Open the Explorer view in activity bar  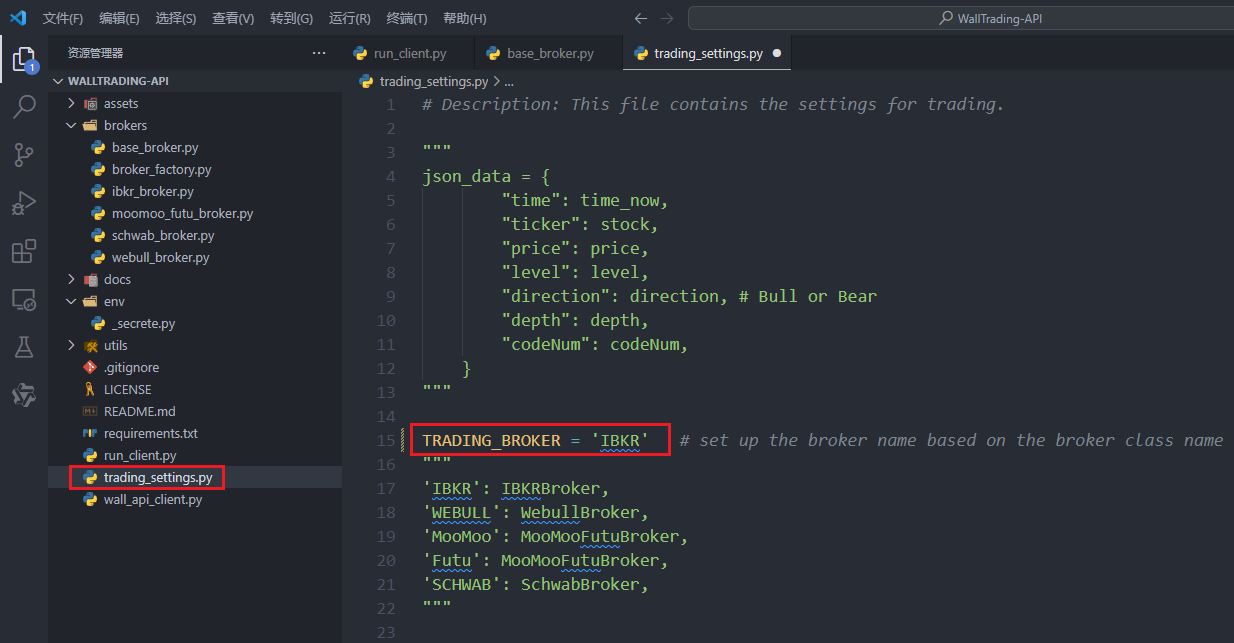point(23,60)
